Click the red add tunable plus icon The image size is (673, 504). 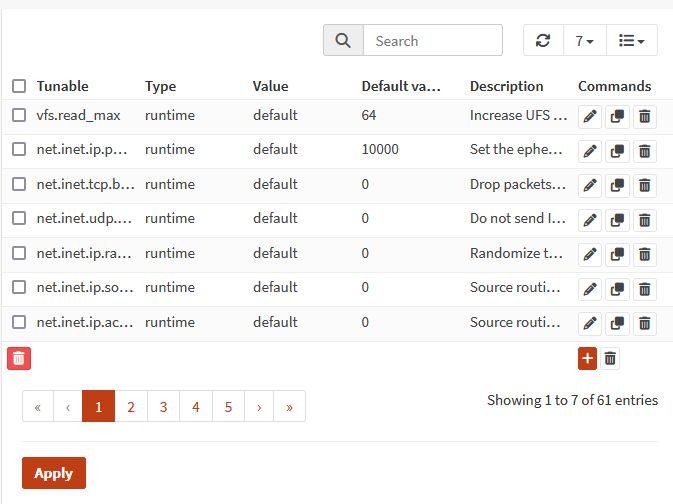[587, 358]
